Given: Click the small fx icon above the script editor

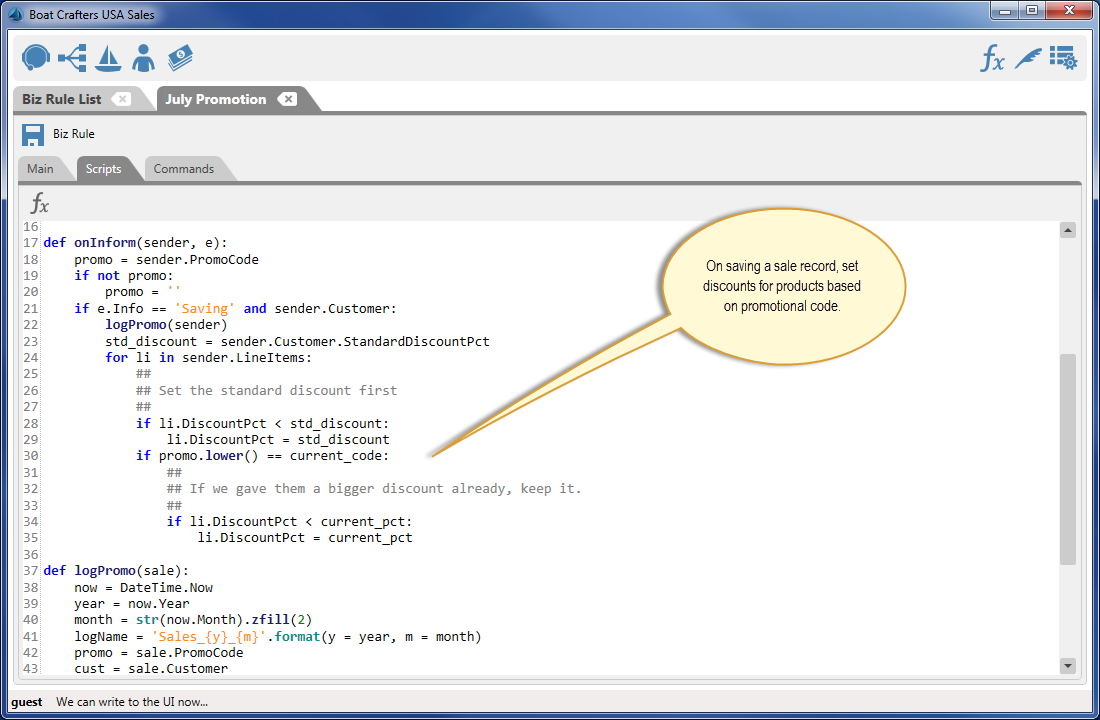Looking at the screenshot, I should point(39,204).
